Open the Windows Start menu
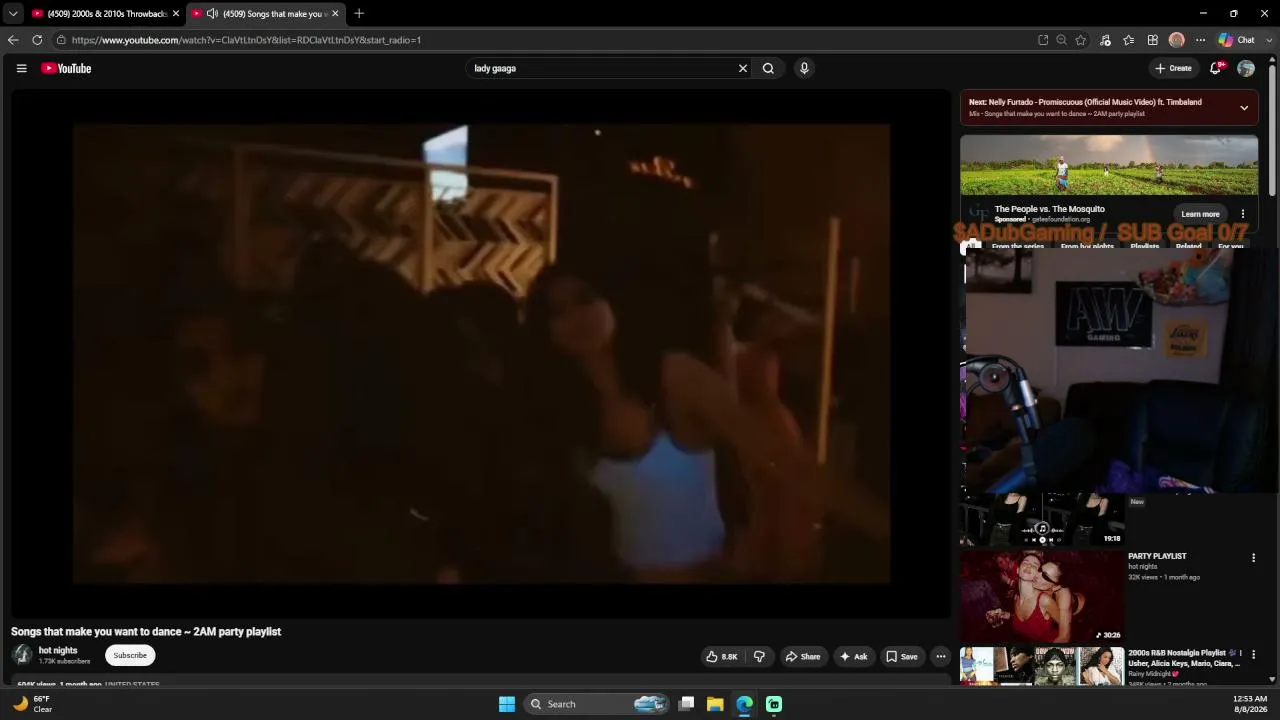This screenshot has height=720, width=1280. (x=507, y=704)
